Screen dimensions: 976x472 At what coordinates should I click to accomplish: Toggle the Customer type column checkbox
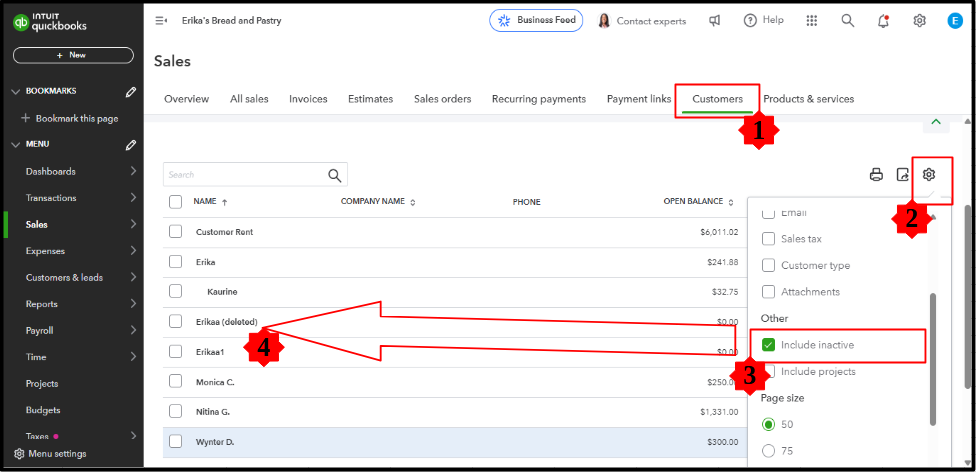769,266
